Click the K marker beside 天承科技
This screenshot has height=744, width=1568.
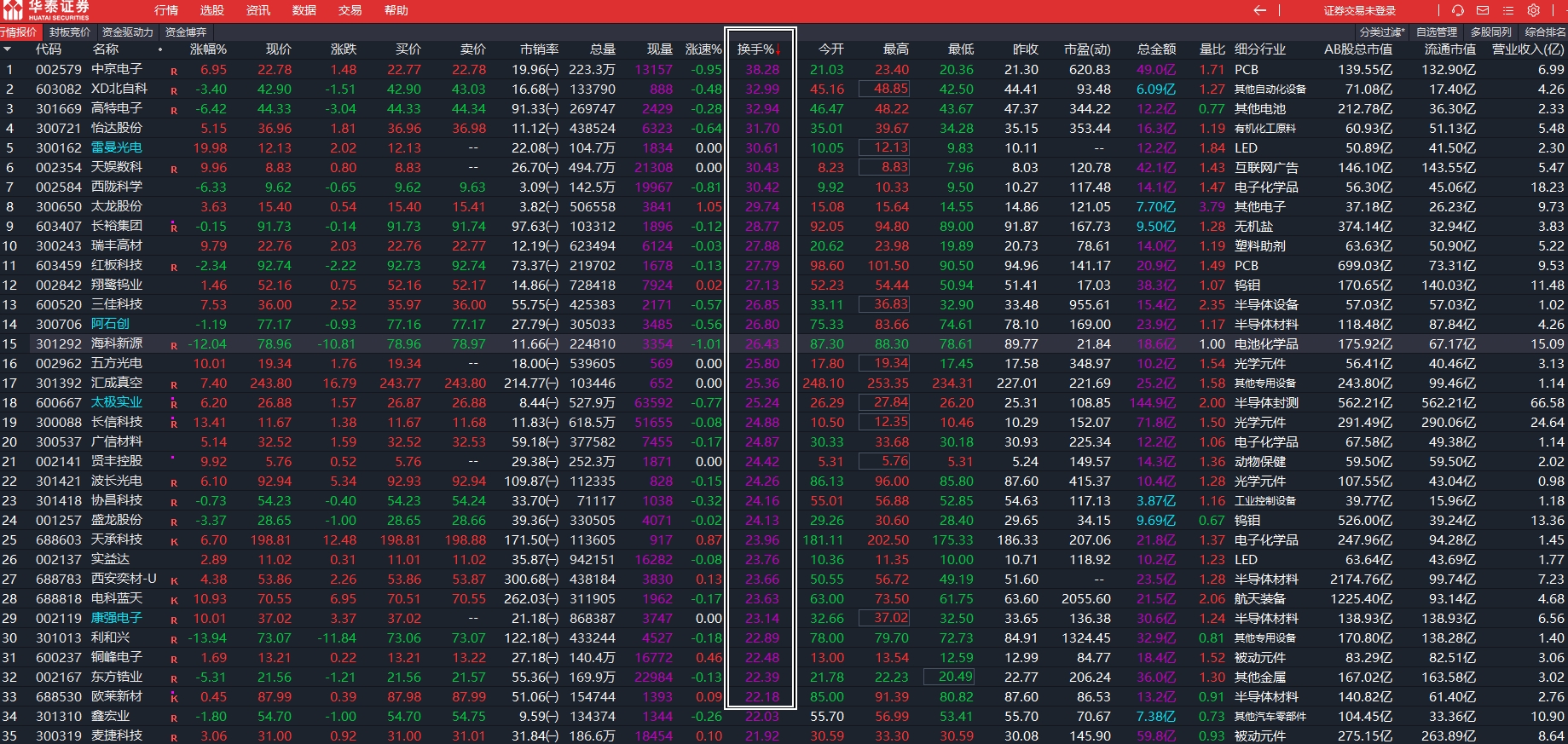coord(174,542)
